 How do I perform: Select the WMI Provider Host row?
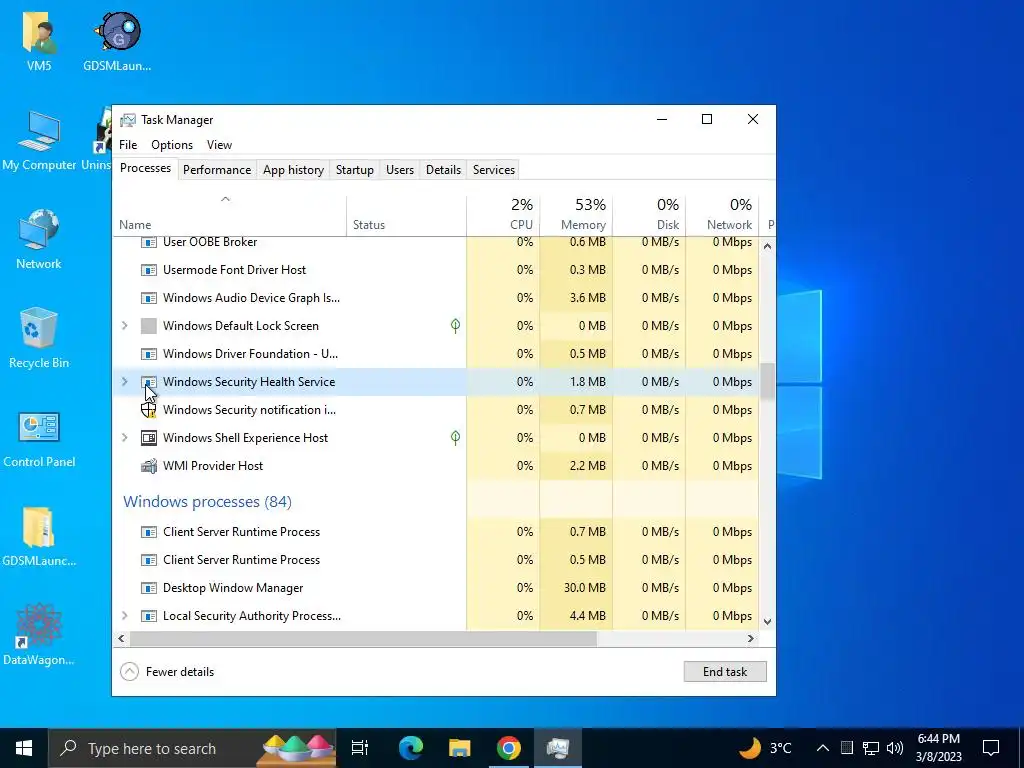436,466
